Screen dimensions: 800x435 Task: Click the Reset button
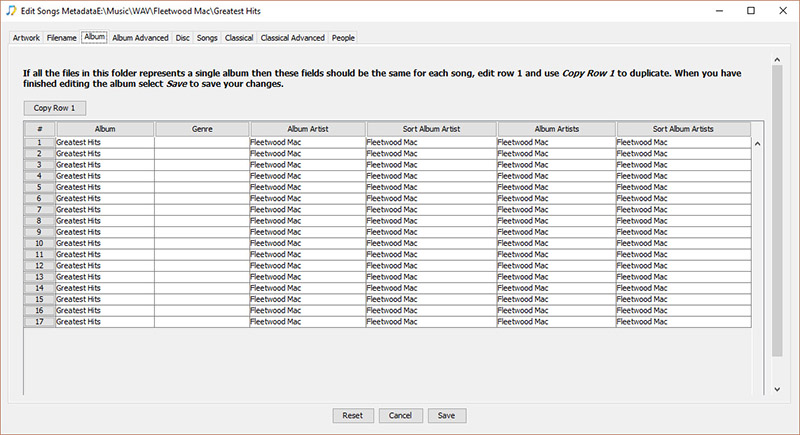pos(353,416)
